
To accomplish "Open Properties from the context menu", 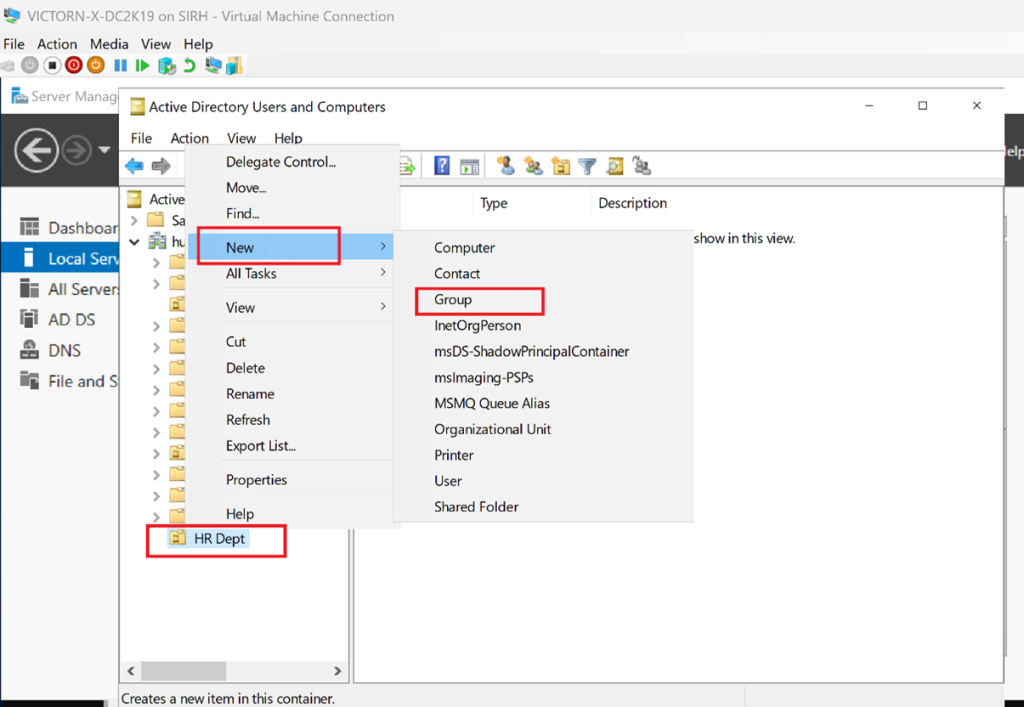I will pos(256,480).
